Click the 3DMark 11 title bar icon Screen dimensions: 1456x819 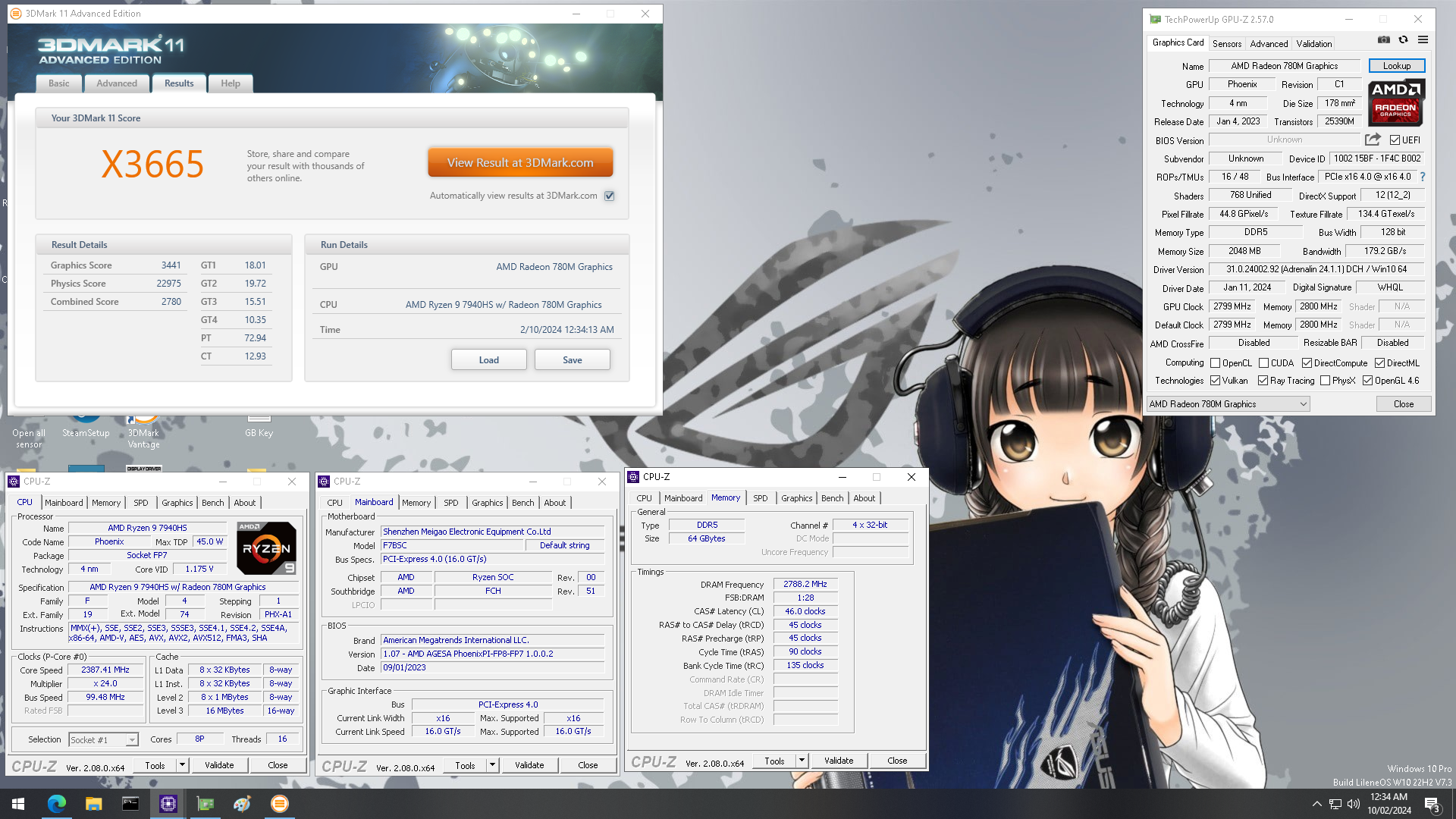[16, 14]
